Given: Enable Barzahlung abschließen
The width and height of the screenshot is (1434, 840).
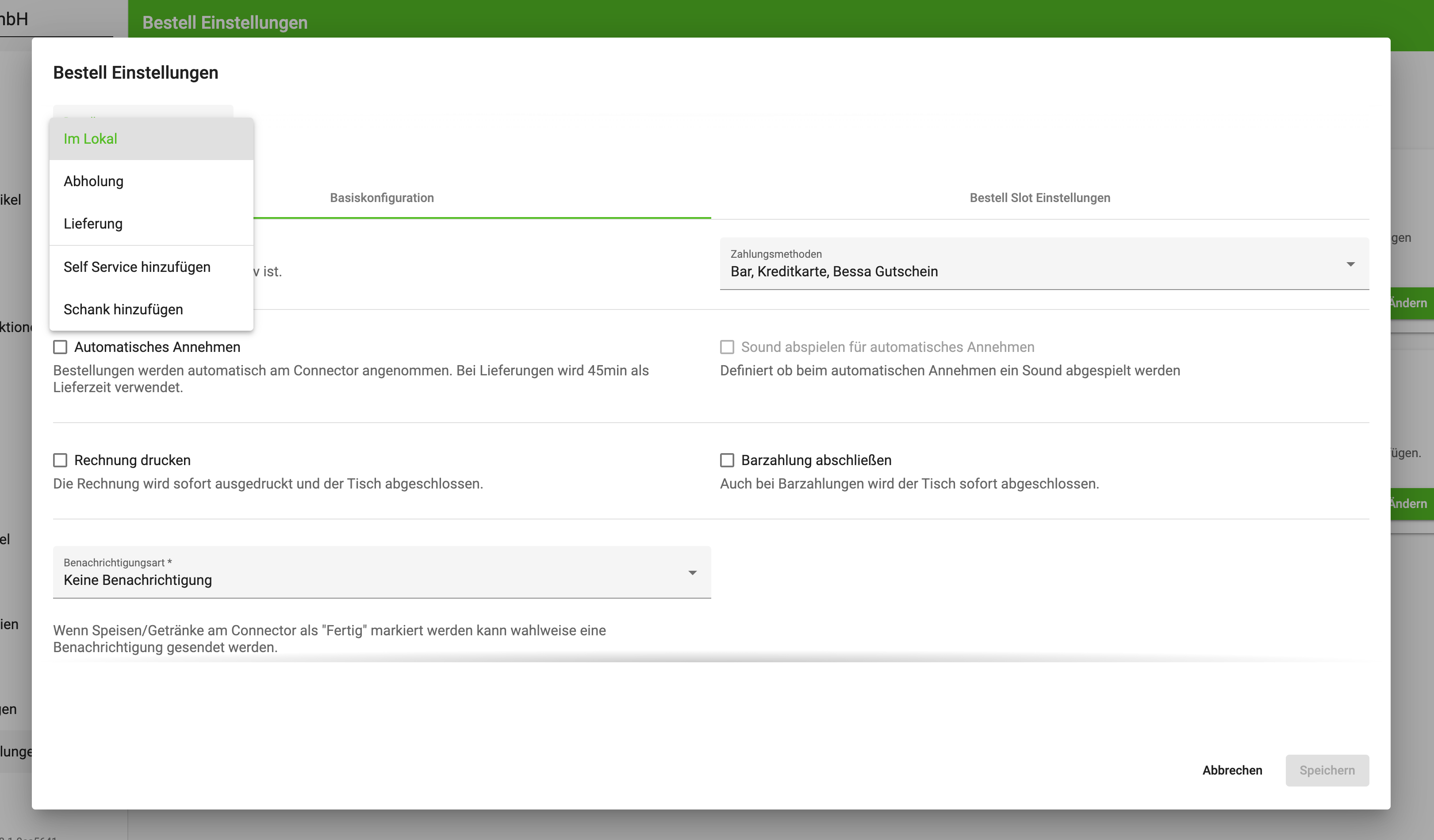Looking at the screenshot, I should [727, 460].
